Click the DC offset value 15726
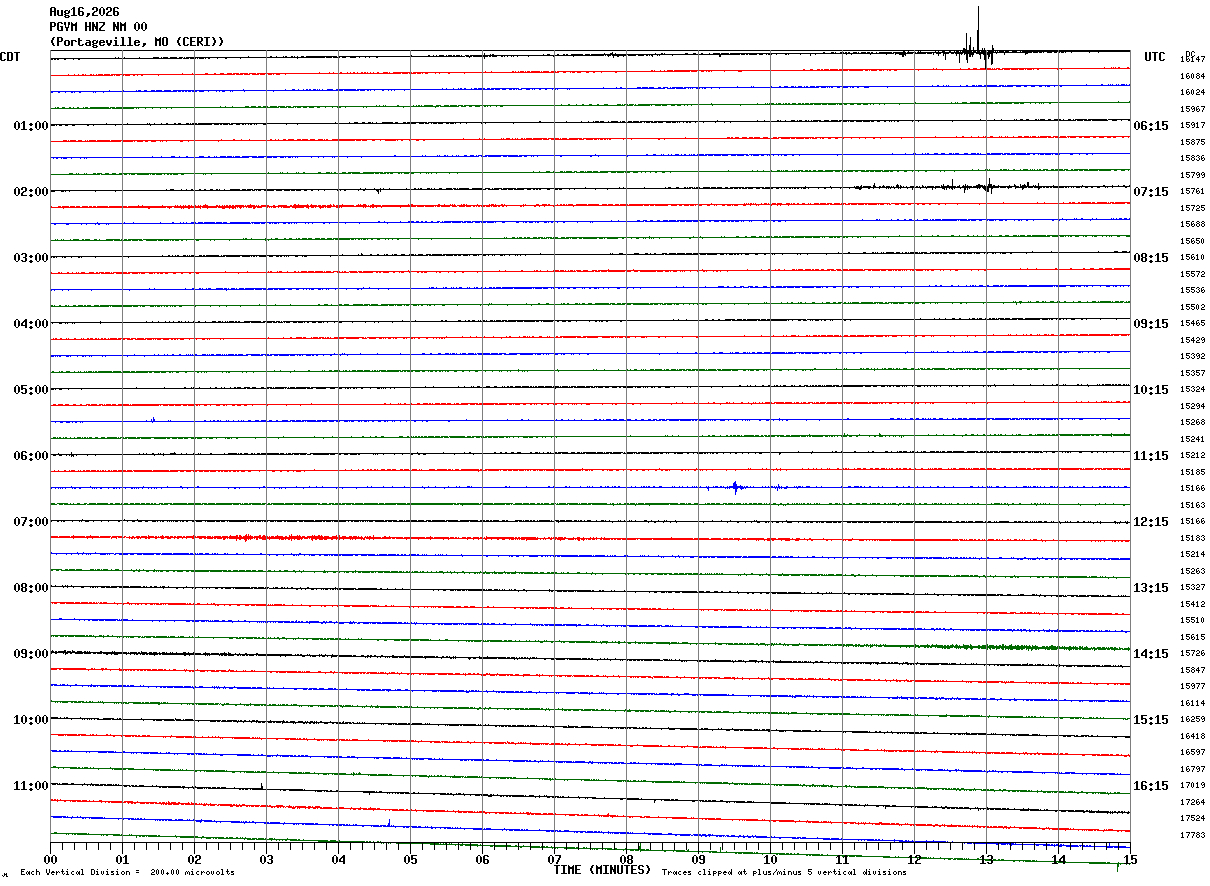The width and height of the screenshot is (1210, 886). [1192, 654]
